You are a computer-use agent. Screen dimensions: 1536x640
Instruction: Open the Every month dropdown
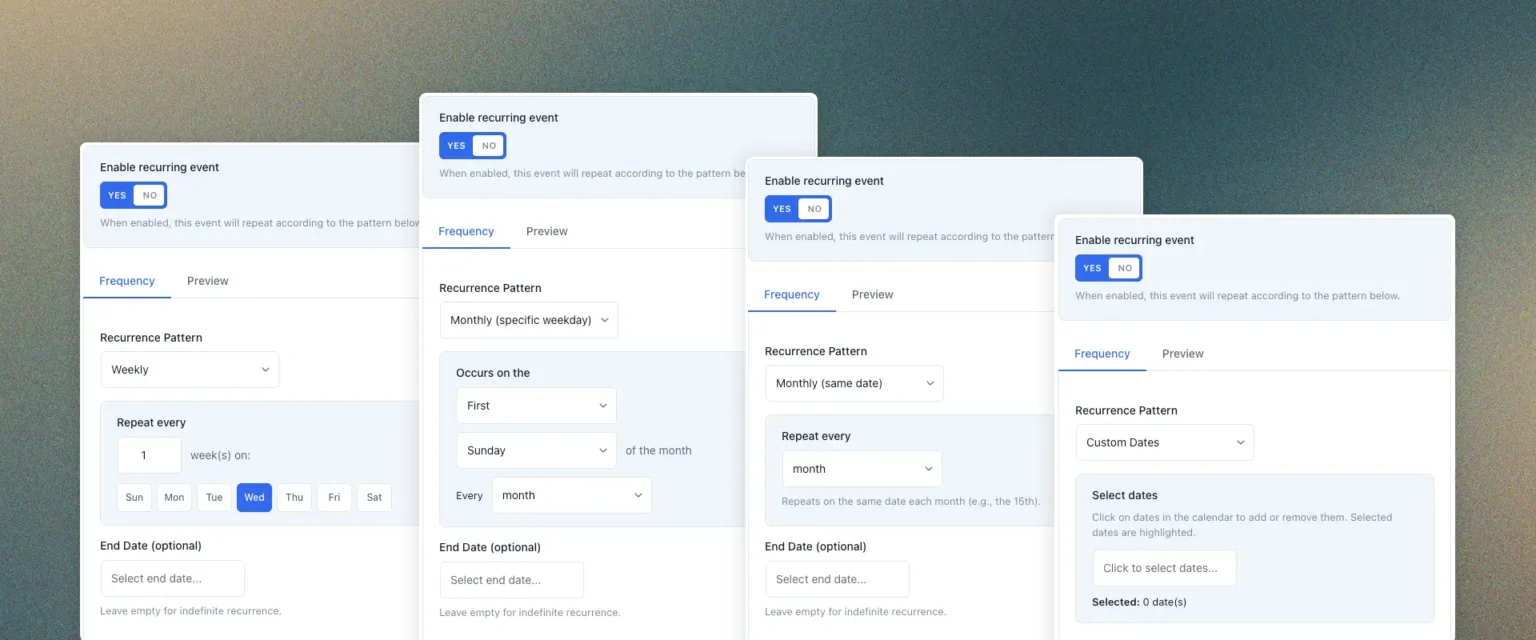pos(572,496)
